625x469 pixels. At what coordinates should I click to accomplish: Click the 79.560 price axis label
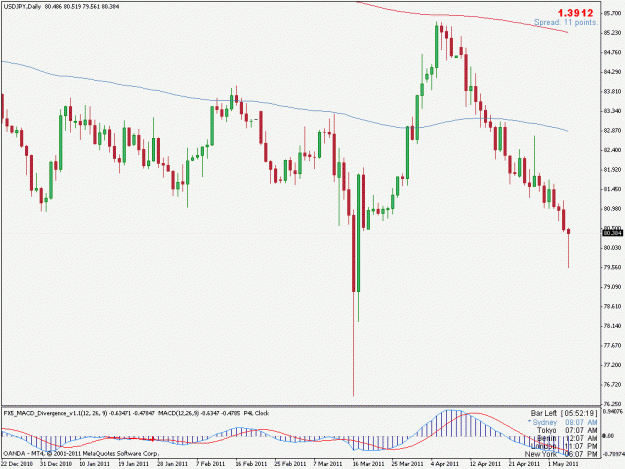pos(613,267)
